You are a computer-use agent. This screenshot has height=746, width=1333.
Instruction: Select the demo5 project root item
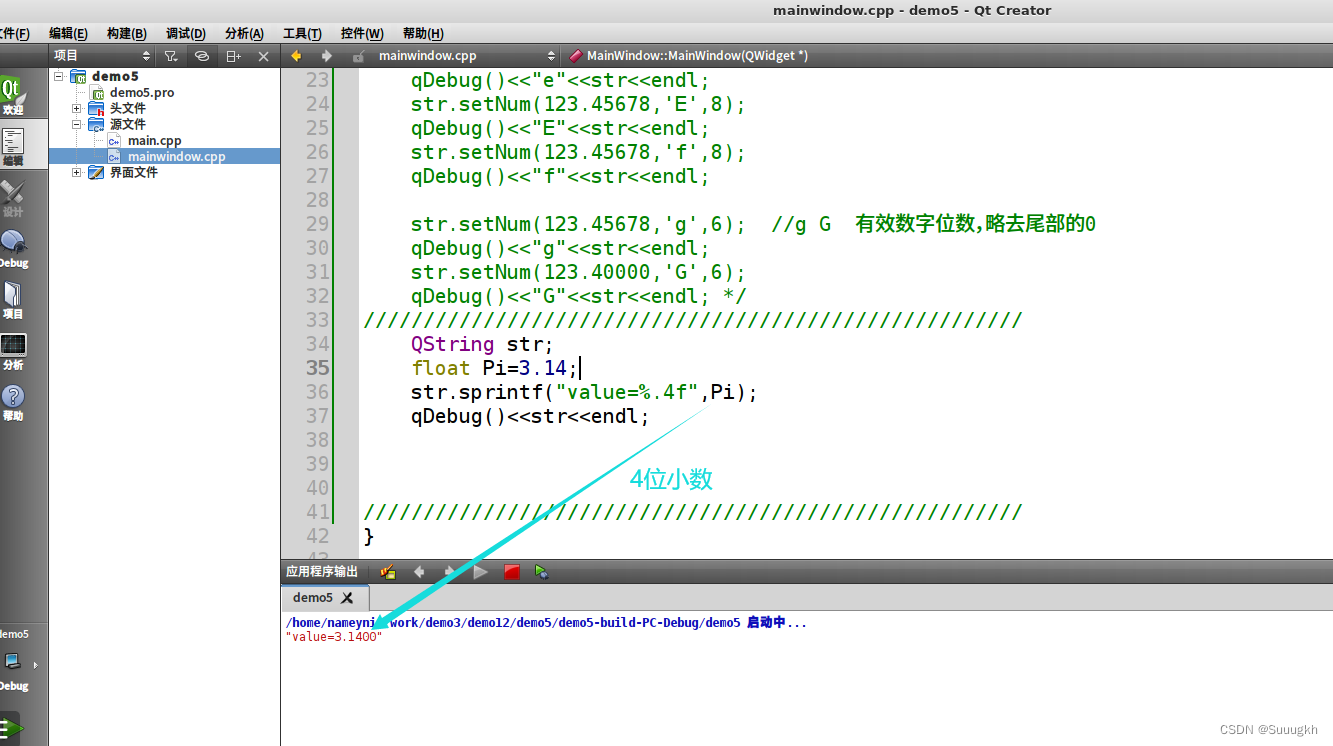point(115,76)
